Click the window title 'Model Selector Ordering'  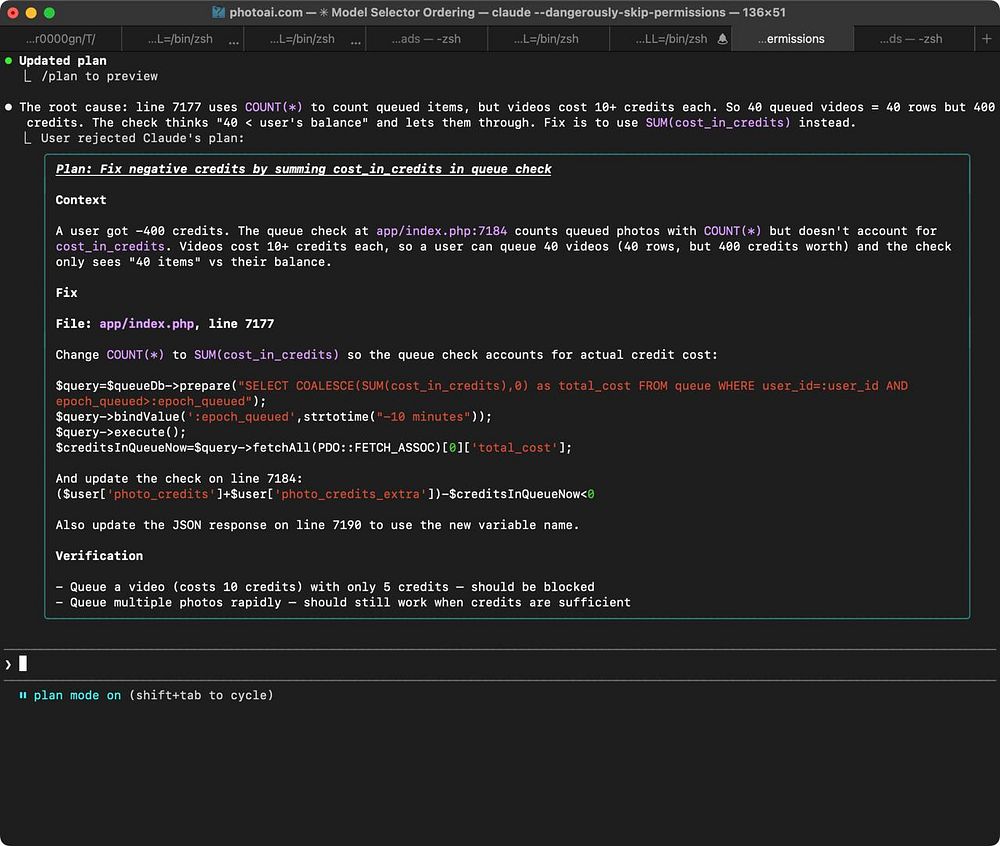[x=403, y=12]
